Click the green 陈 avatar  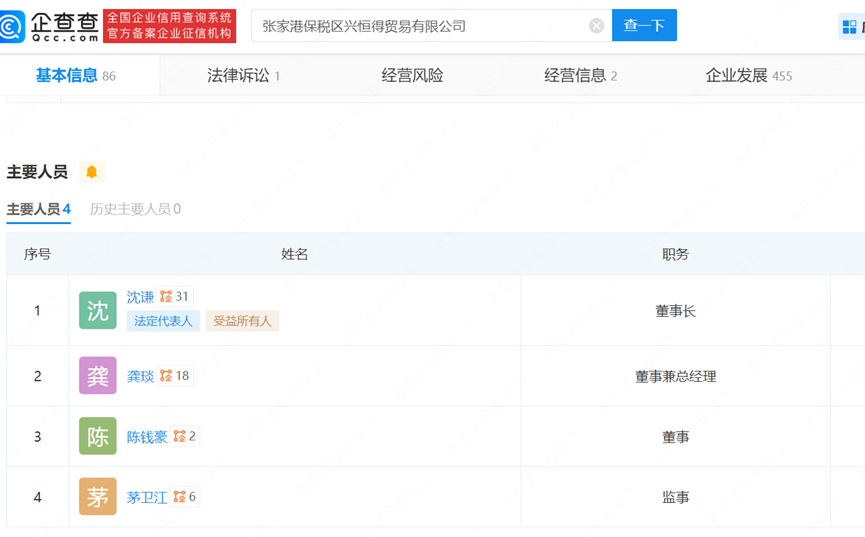point(98,436)
